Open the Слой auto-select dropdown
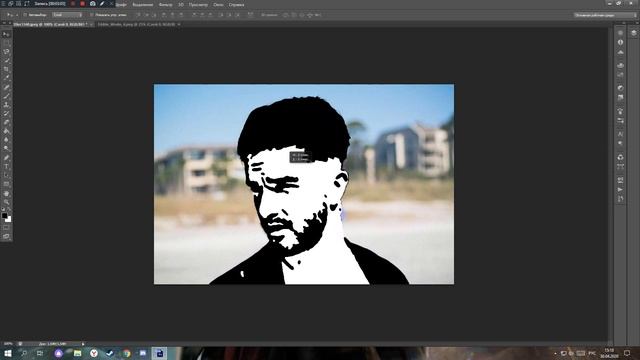The image size is (640, 360). (x=67, y=15)
